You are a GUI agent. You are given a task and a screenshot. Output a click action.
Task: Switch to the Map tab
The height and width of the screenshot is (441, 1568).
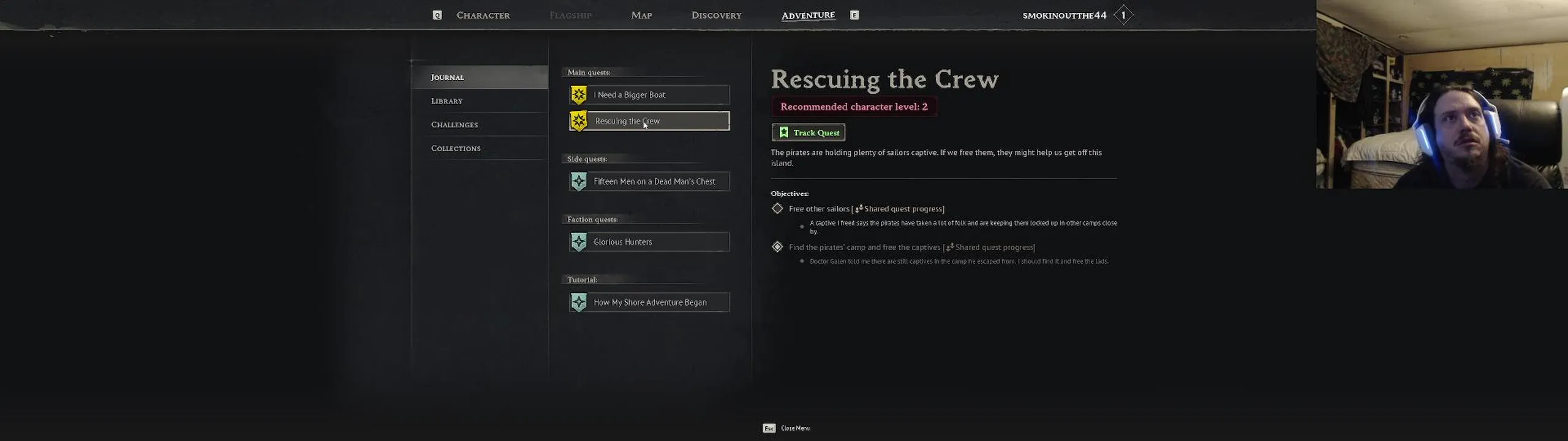tap(641, 15)
